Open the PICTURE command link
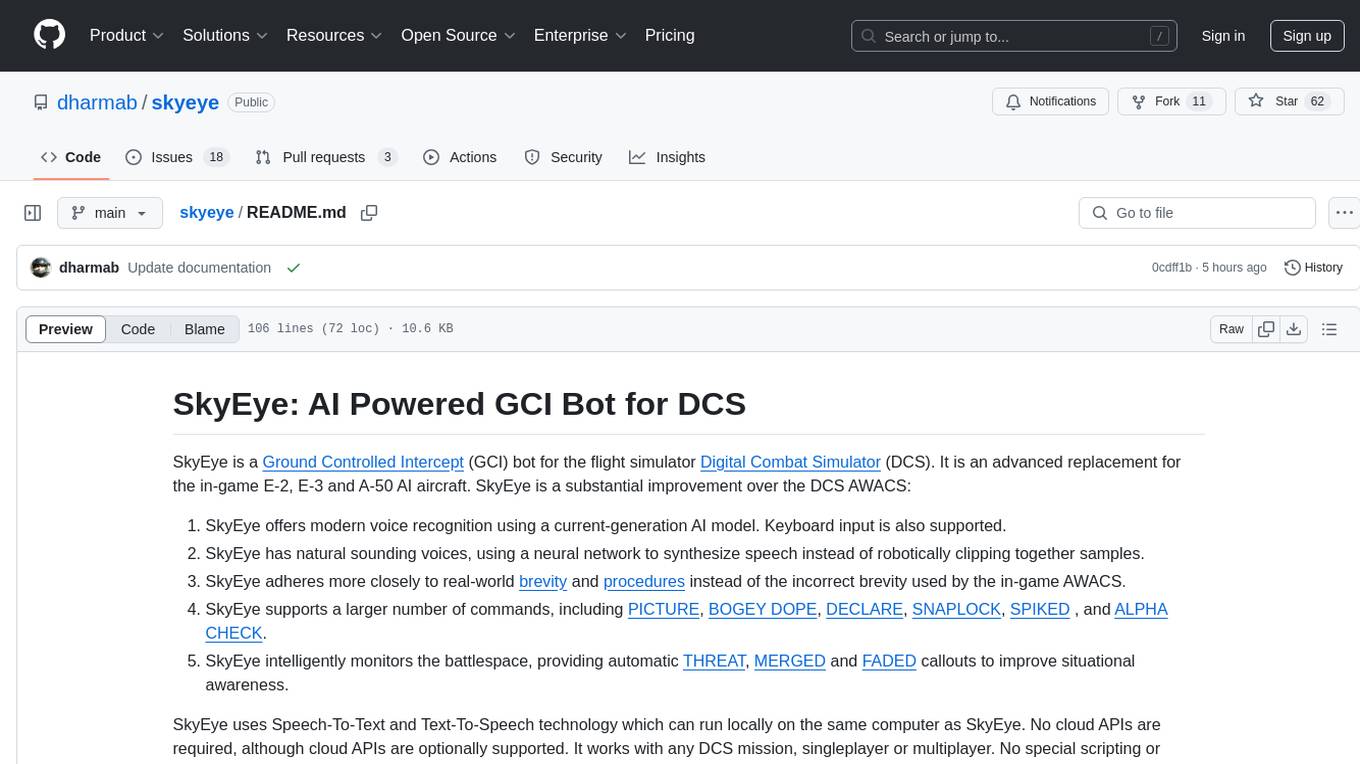Screen dimensions: 1360x764 coord(663,609)
